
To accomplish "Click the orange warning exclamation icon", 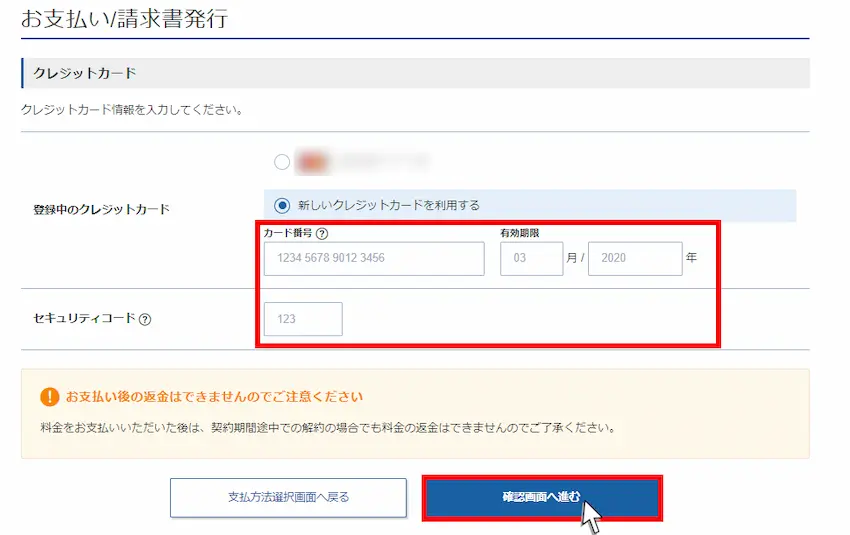I will 50,397.
